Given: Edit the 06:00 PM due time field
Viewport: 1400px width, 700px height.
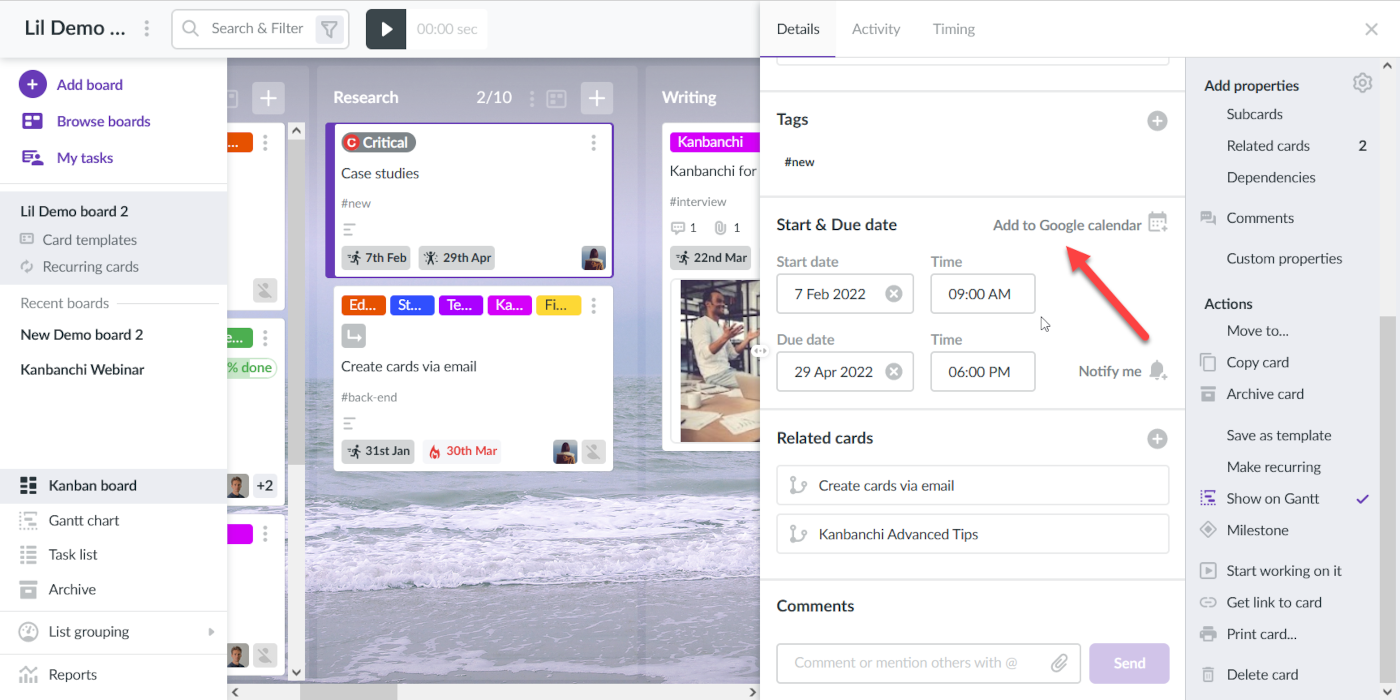Looking at the screenshot, I should tap(983, 372).
